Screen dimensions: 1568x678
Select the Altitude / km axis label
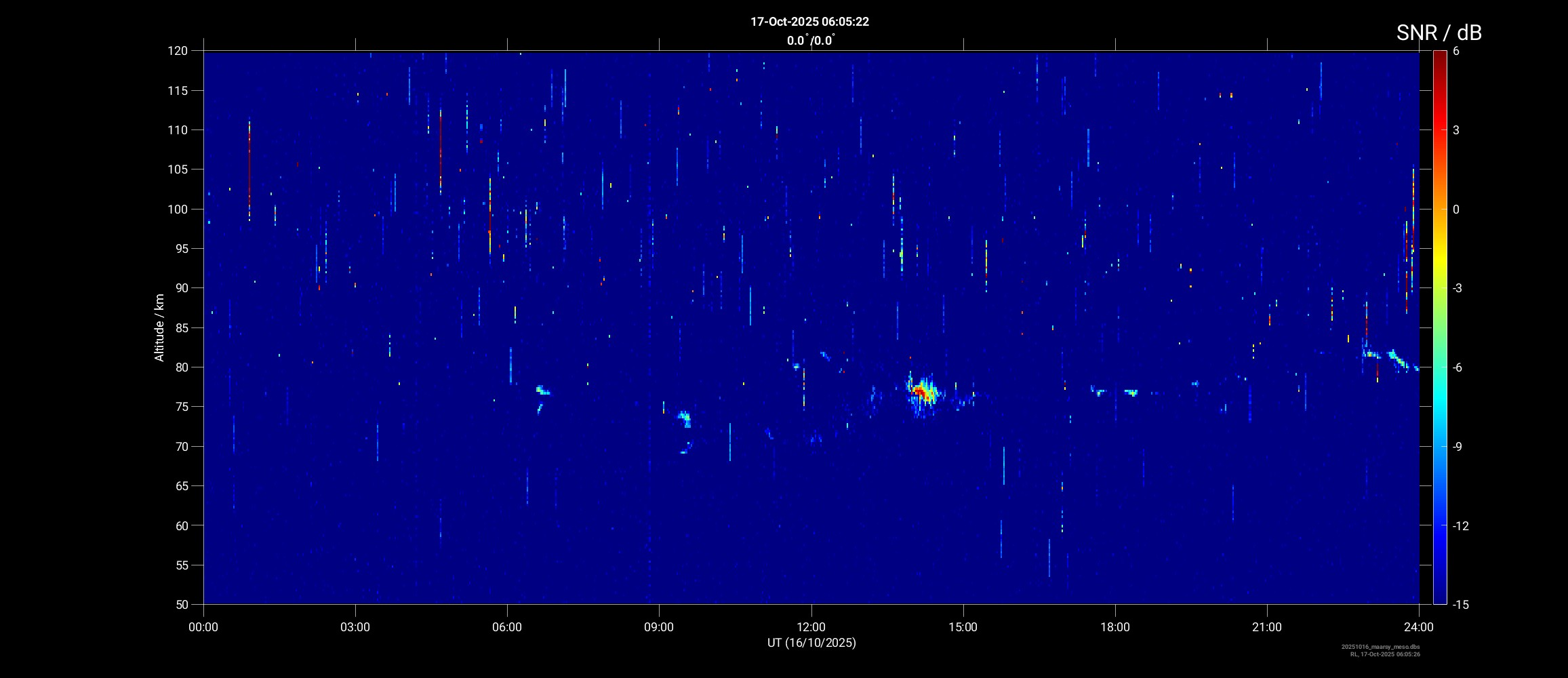(x=159, y=327)
